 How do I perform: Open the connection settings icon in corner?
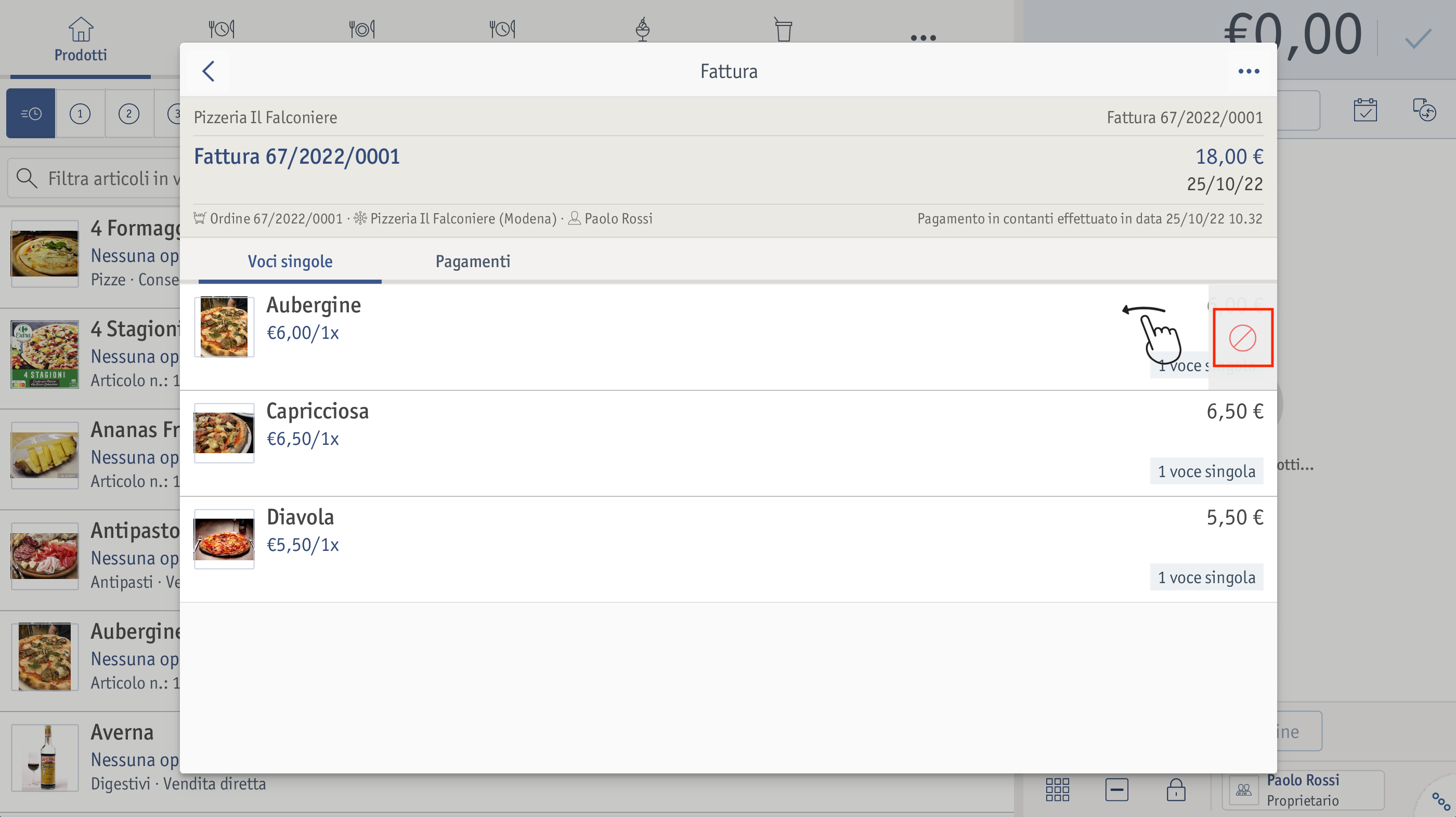(1441, 800)
